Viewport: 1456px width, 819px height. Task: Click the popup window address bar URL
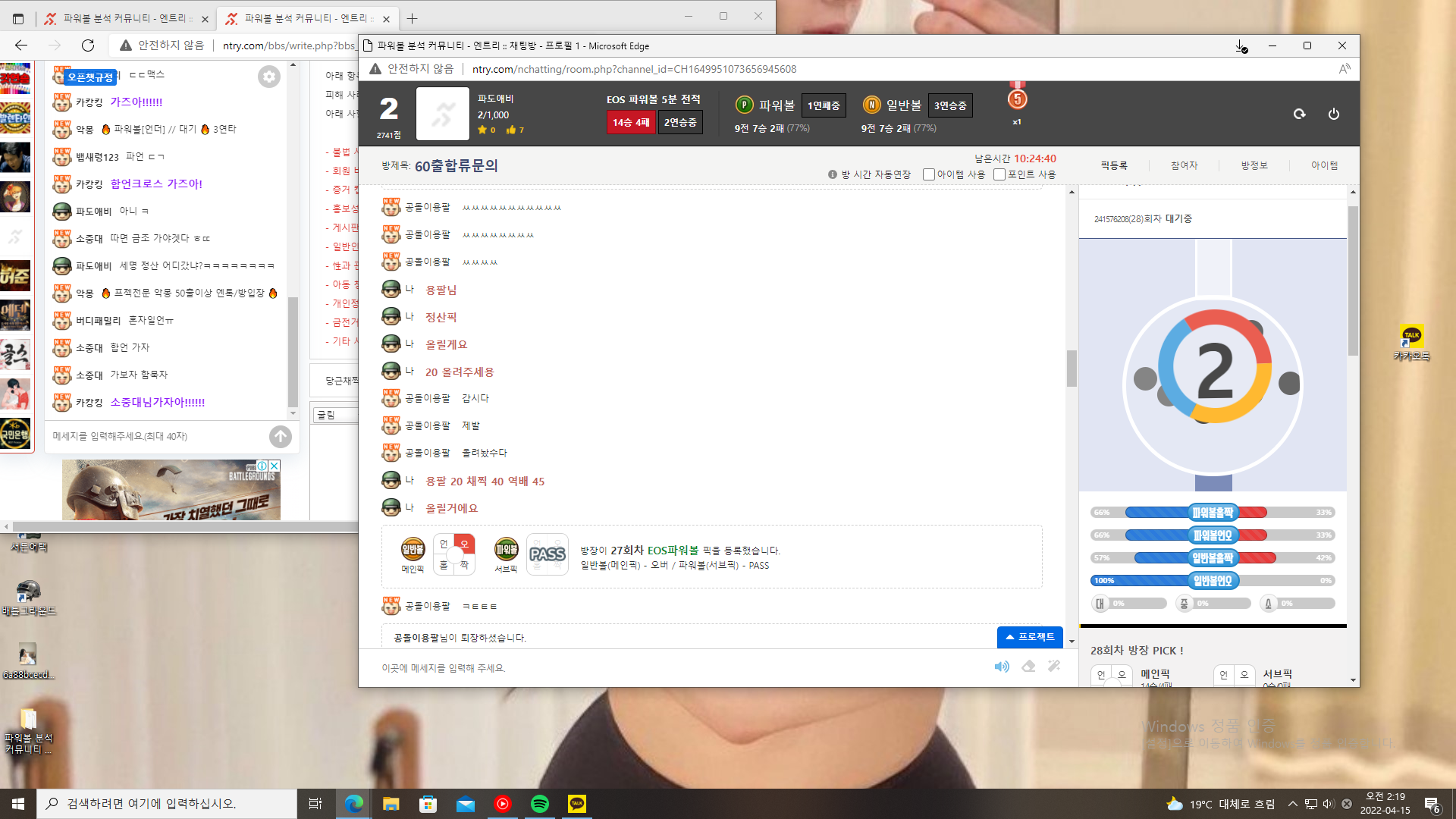634,69
